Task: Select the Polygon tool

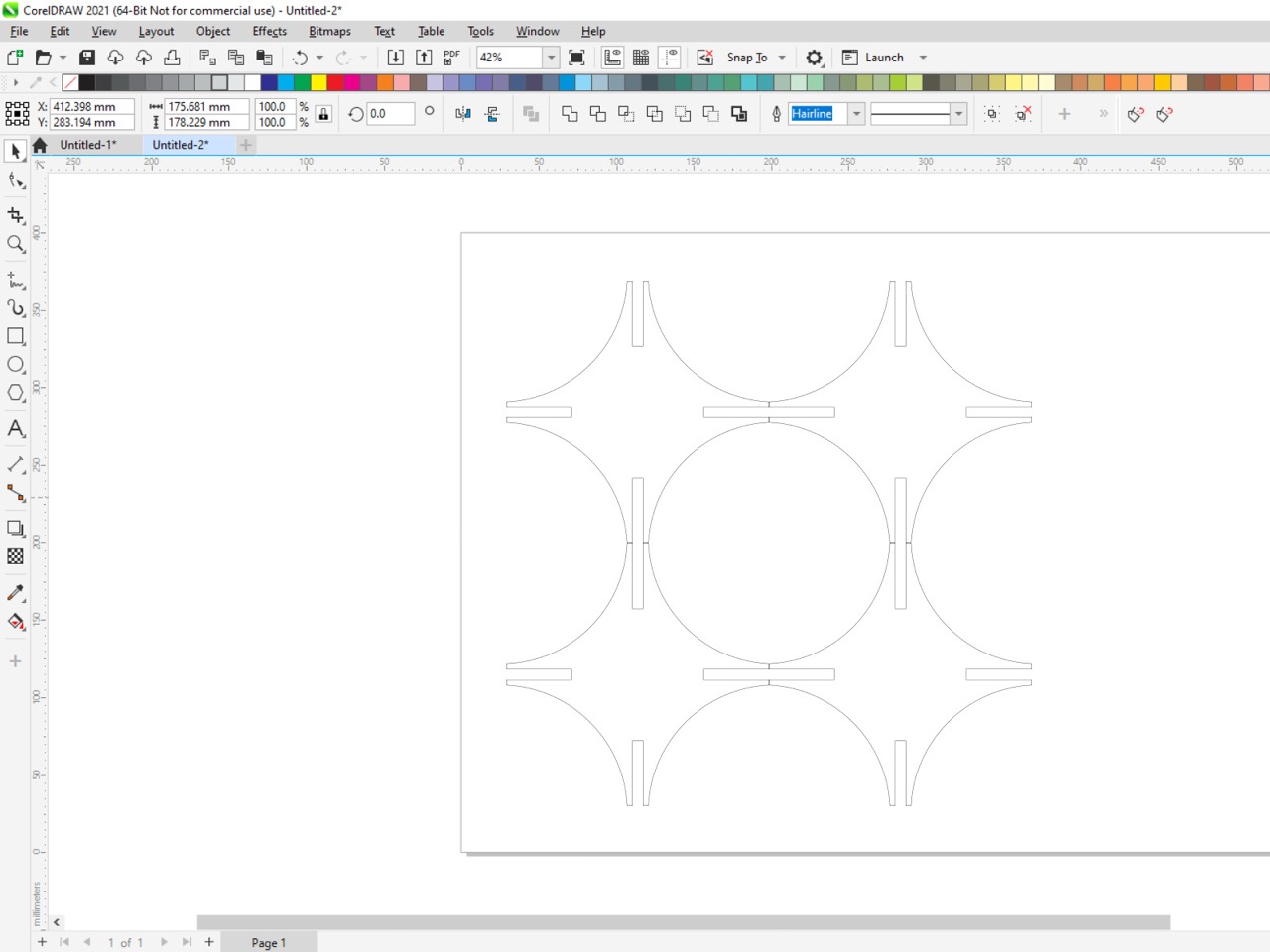Action: (15, 393)
